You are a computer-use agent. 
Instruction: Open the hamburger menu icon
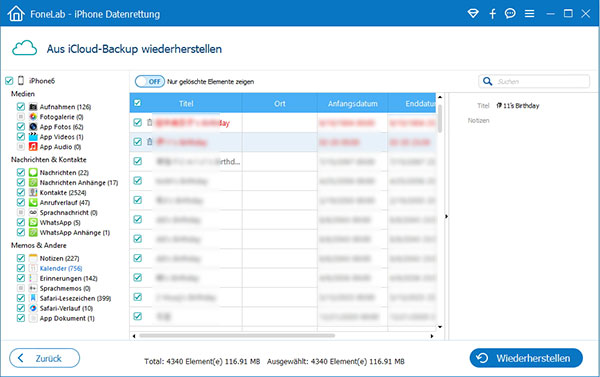coord(530,14)
